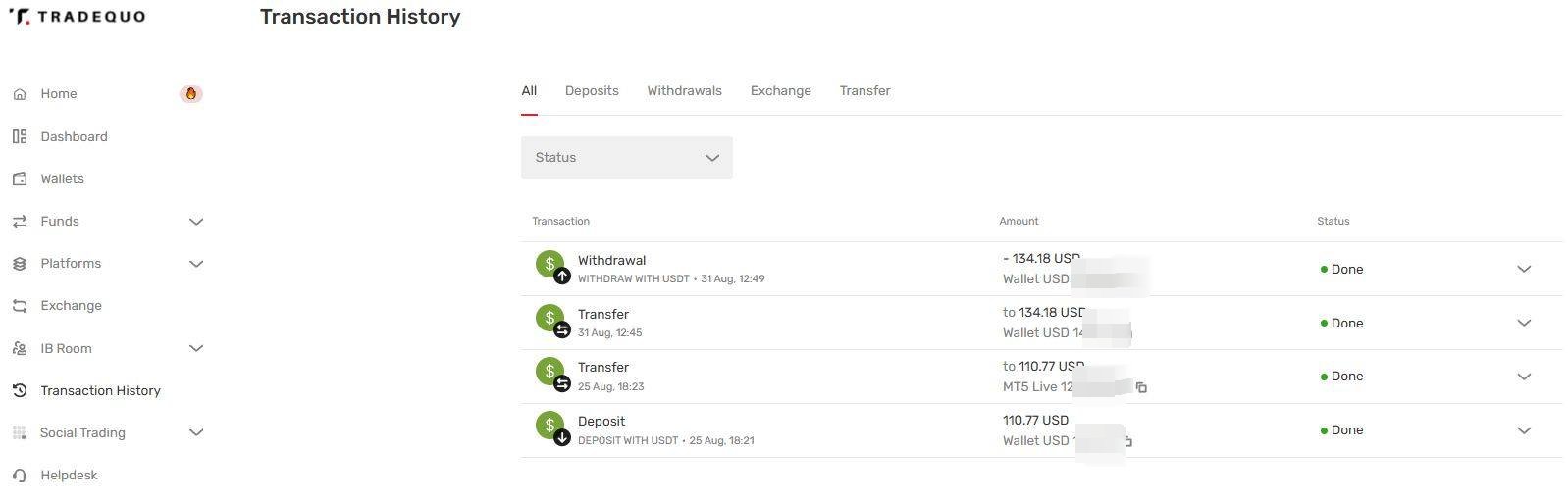The width and height of the screenshot is (1568, 503).
Task: Expand the Deposit row details chevron
Action: pyautogui.click(x=1524, y=430)
